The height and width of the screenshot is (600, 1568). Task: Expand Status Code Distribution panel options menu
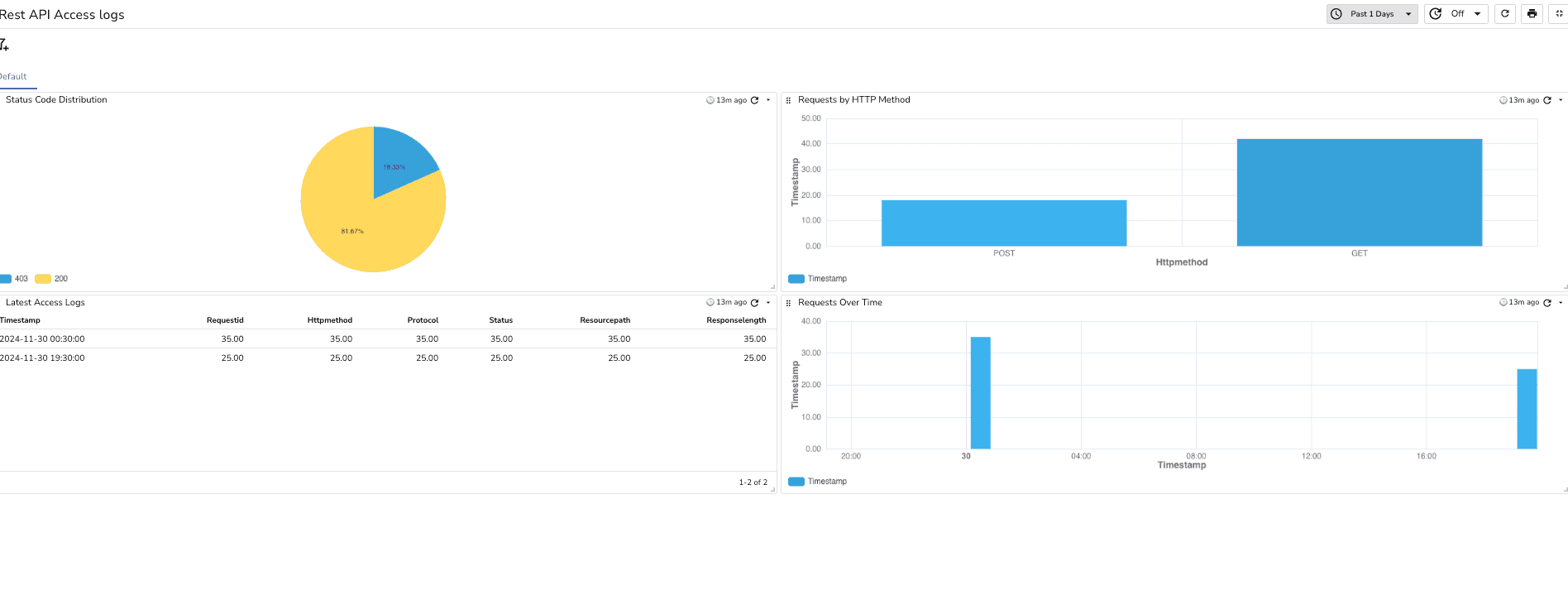768,100
